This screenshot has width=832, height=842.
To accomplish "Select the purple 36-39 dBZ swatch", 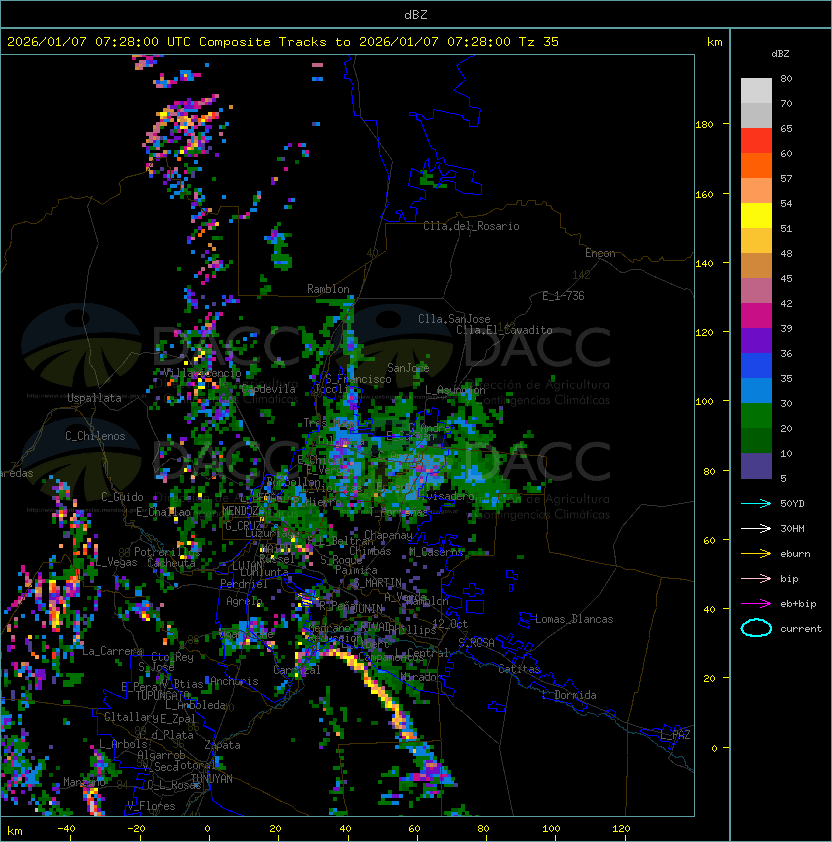I will [756, 340].
